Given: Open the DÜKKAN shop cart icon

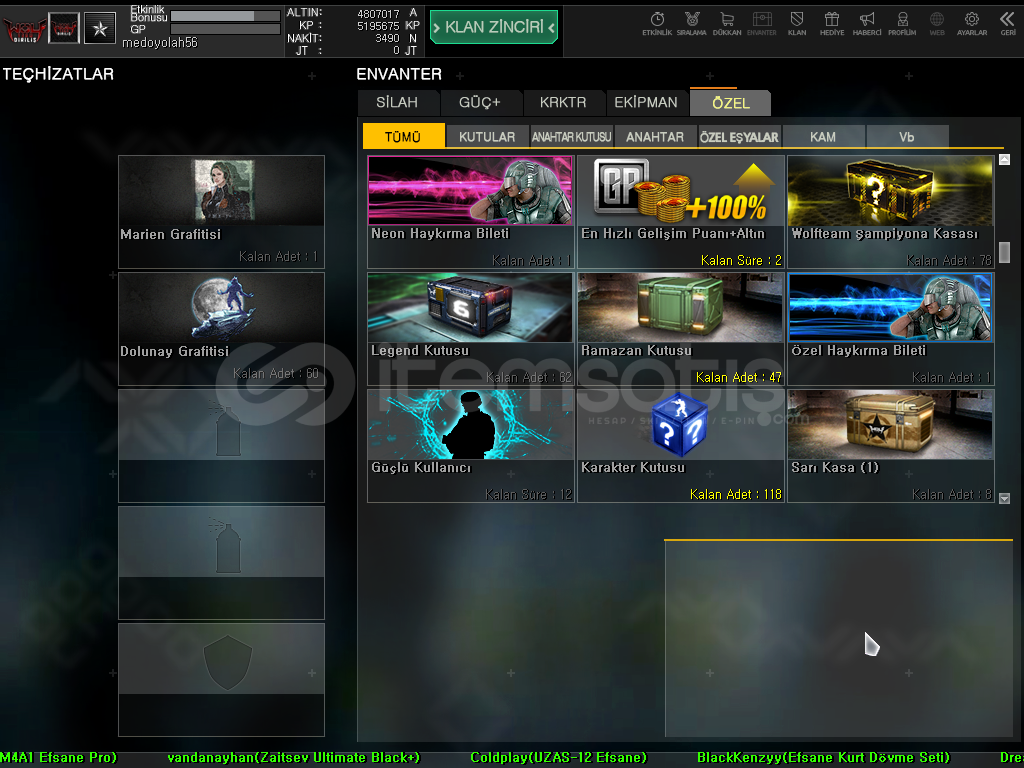Looking at the screenshot, I should pyautogui.click(x=727, y=24).
